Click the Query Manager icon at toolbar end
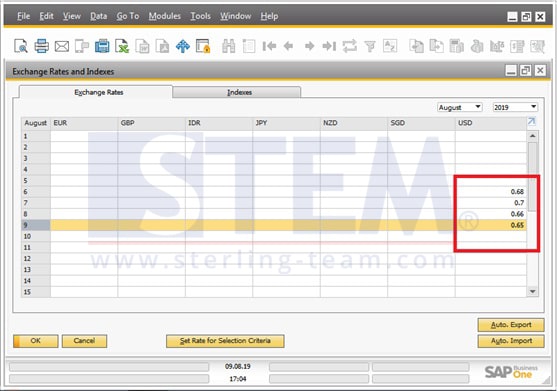 pyautogui.click(x=537, y=46)
